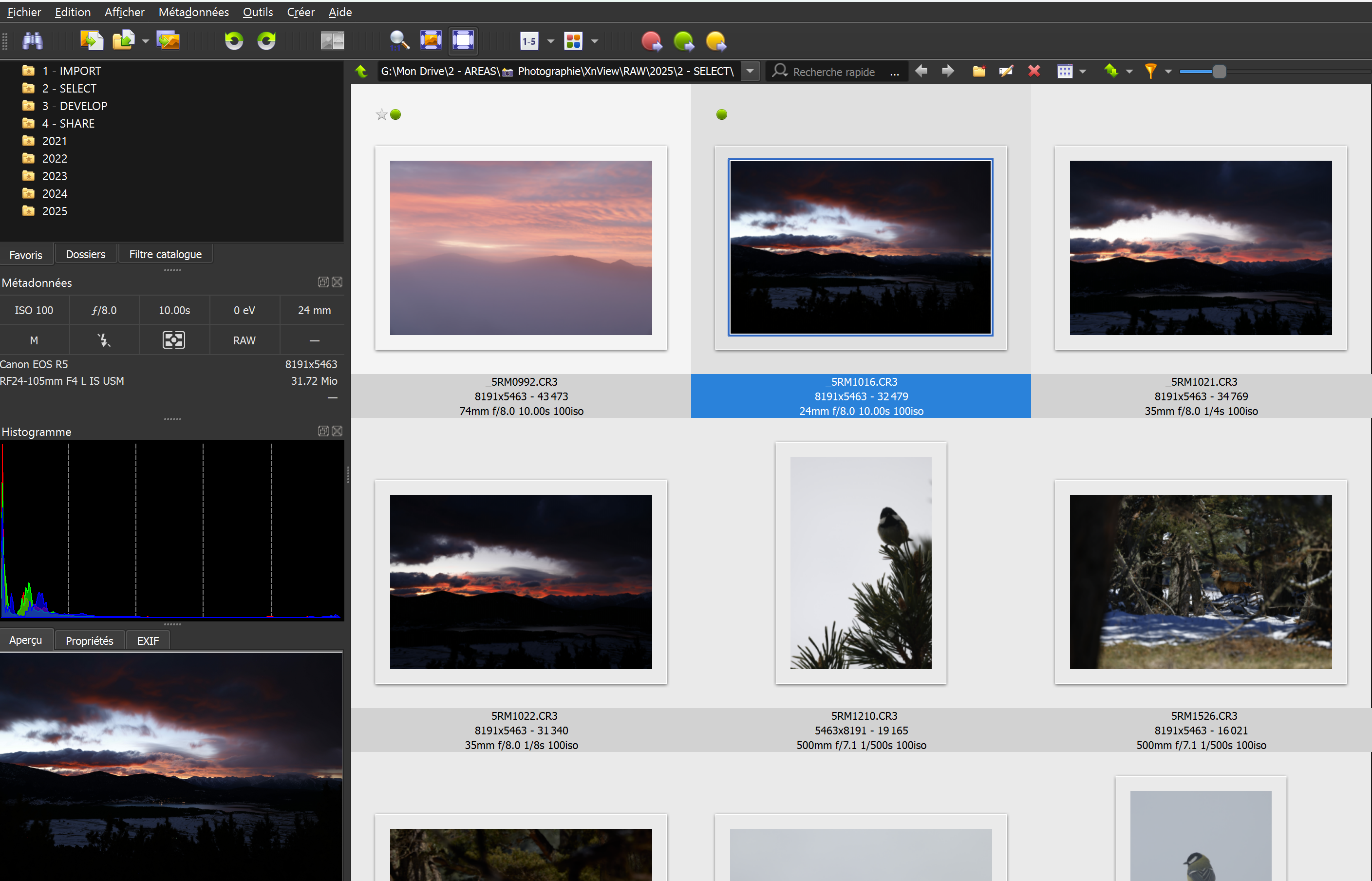Open the view mode dropdown arrow
The height and width of the screenshot is (881, 1372).
click(x=1083, y=72)
